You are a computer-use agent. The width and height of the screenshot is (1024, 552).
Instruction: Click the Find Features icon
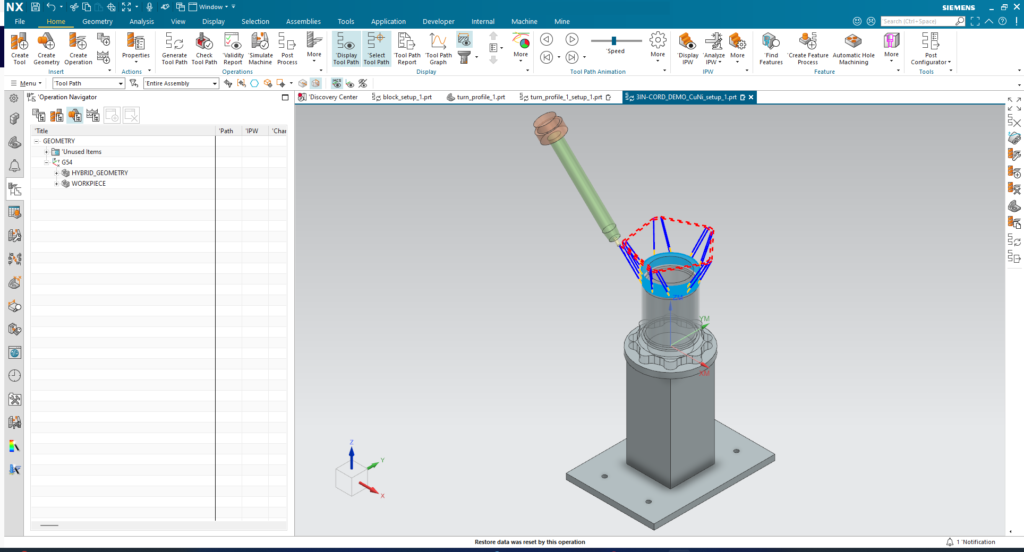coord(770,47)
